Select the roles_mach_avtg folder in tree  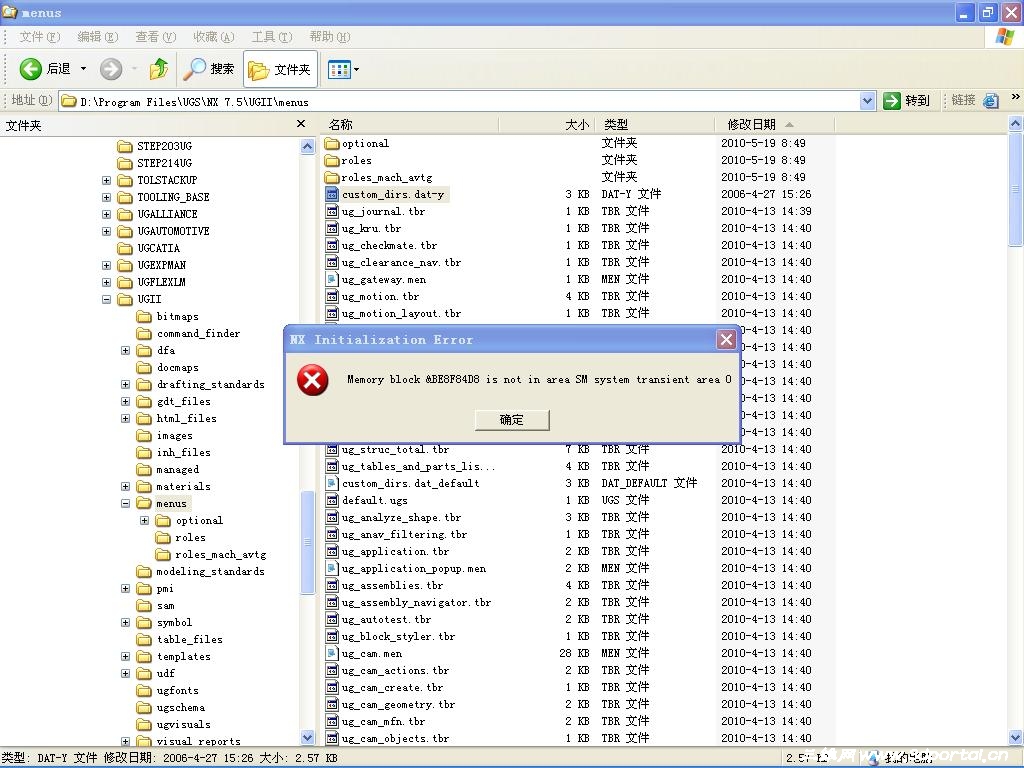tap(221, 554)
